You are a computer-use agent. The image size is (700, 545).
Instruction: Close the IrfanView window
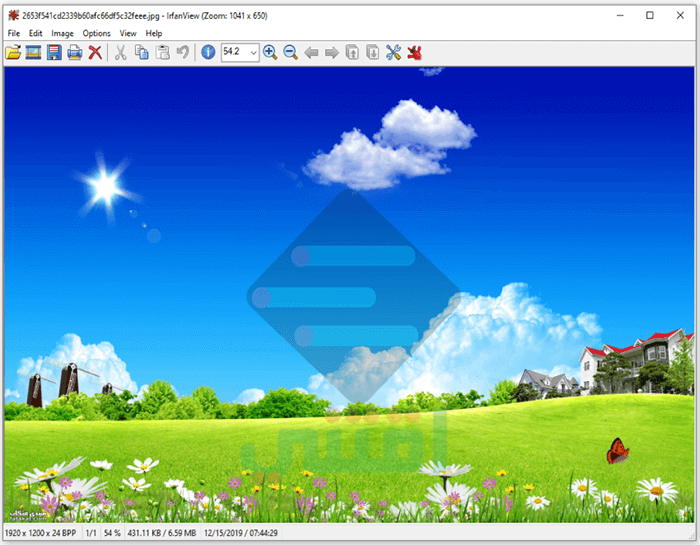(x=680, y=16)
